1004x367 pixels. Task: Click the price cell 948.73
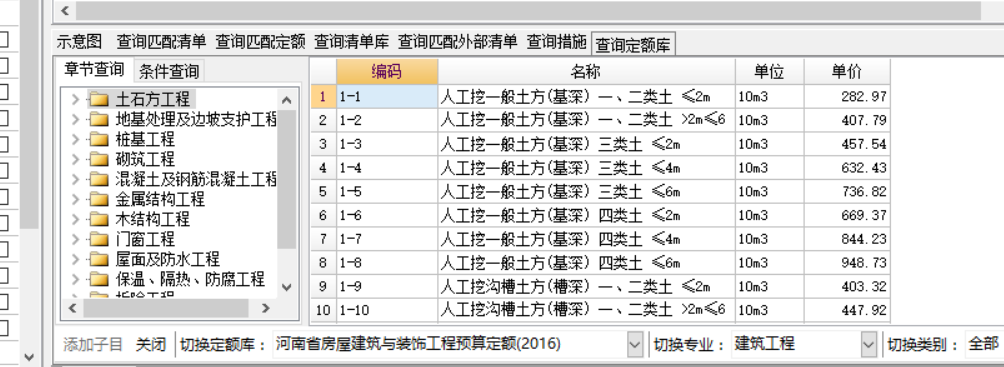tap(847, 263)
